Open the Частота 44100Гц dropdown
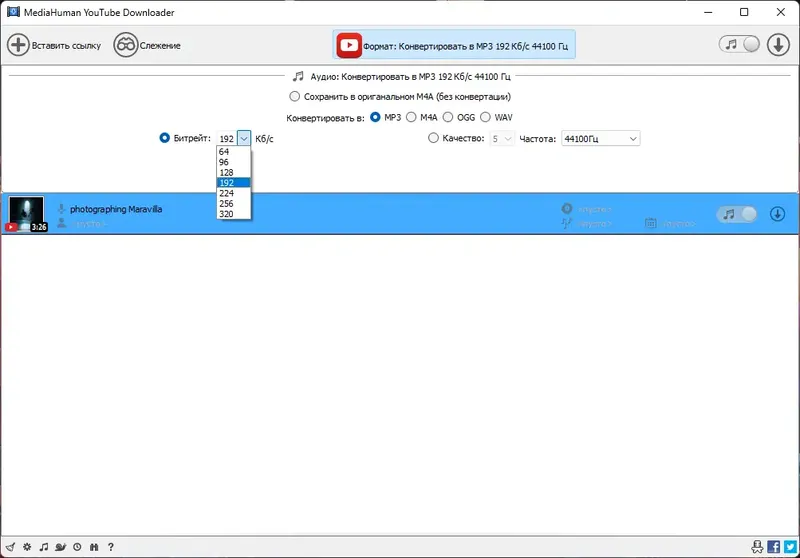The image size is (800, 558). (x=601, y=139)
